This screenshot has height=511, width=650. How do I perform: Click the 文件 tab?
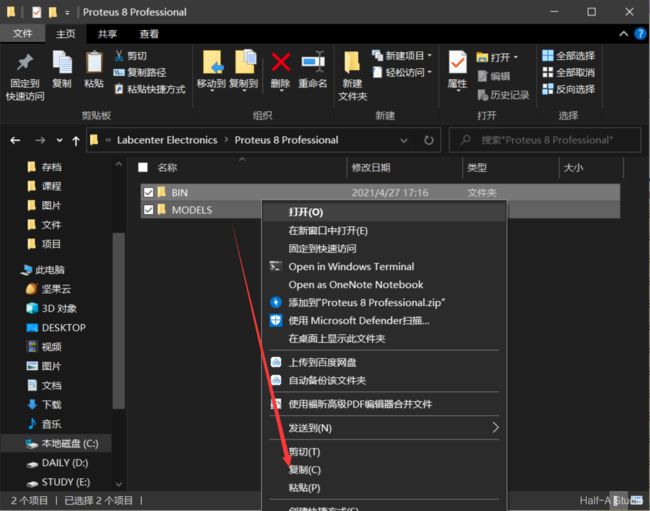coord(22,34)
